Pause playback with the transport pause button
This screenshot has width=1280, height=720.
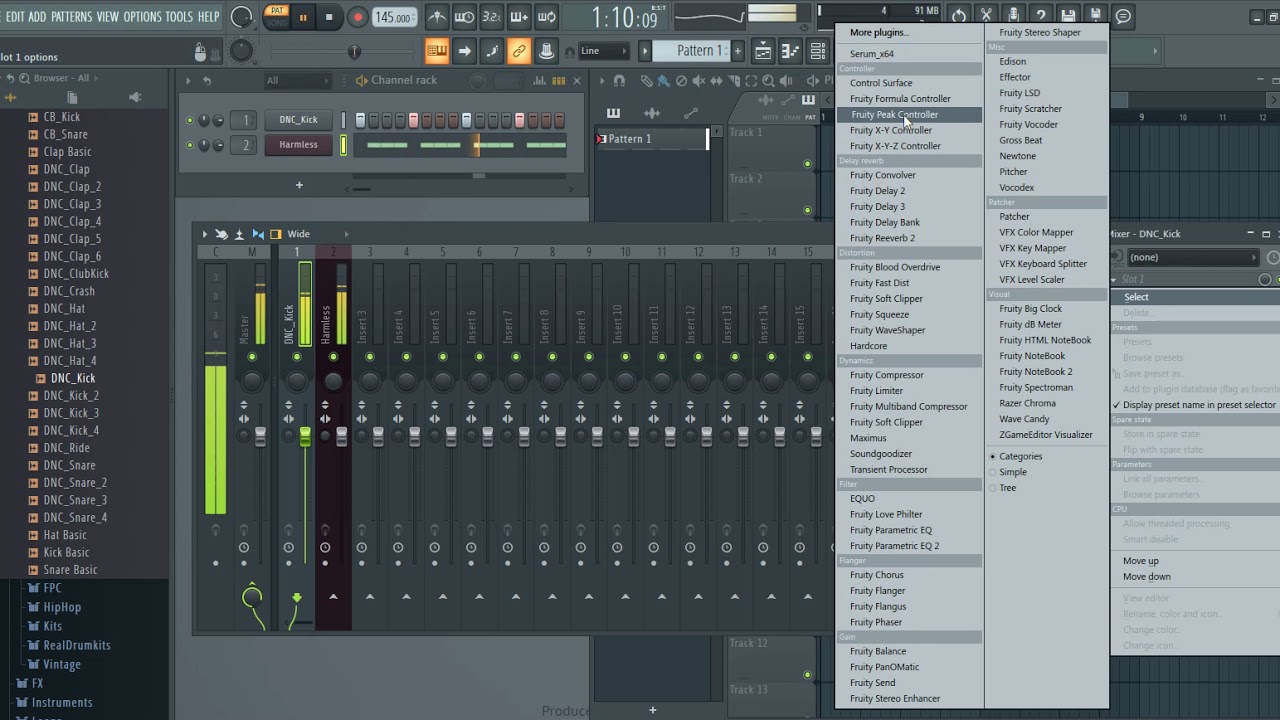pos(302,17)
